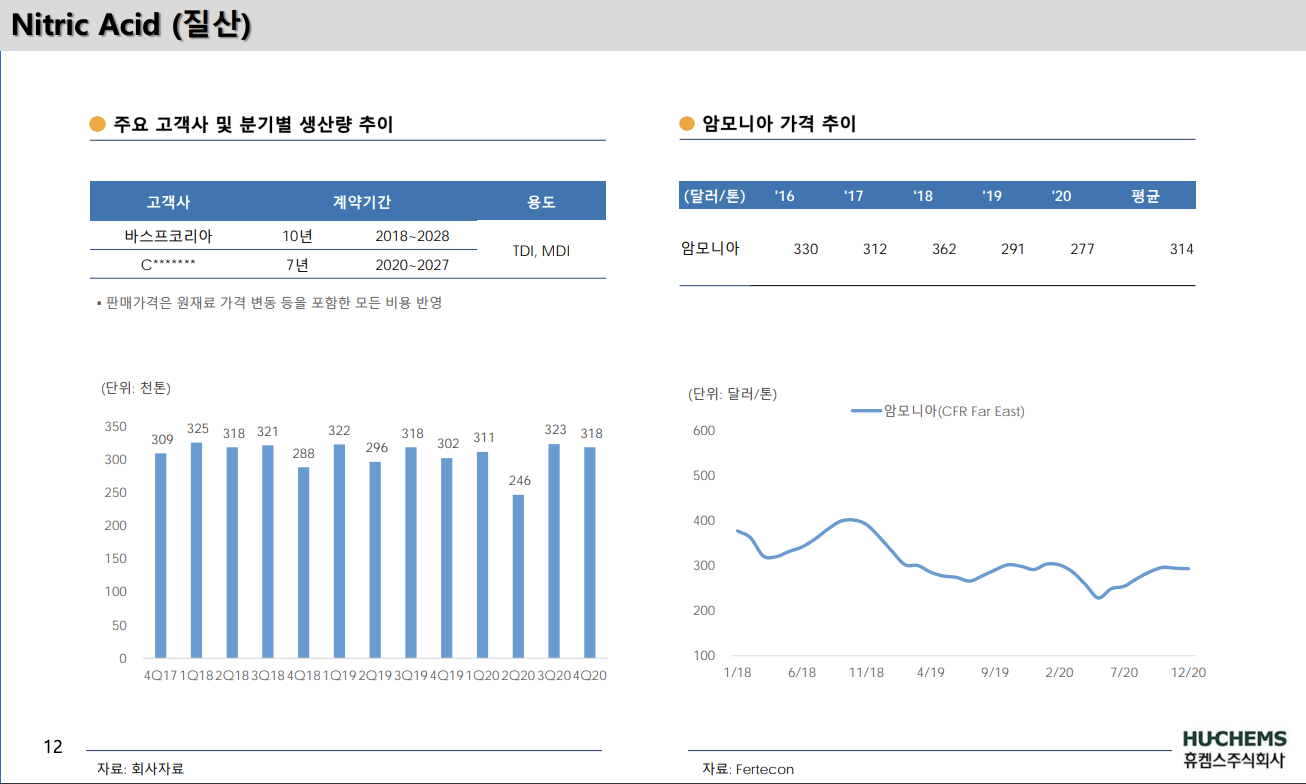
Task: Select the 바스프코리아 customer cell
Action: tap(168, 236)
